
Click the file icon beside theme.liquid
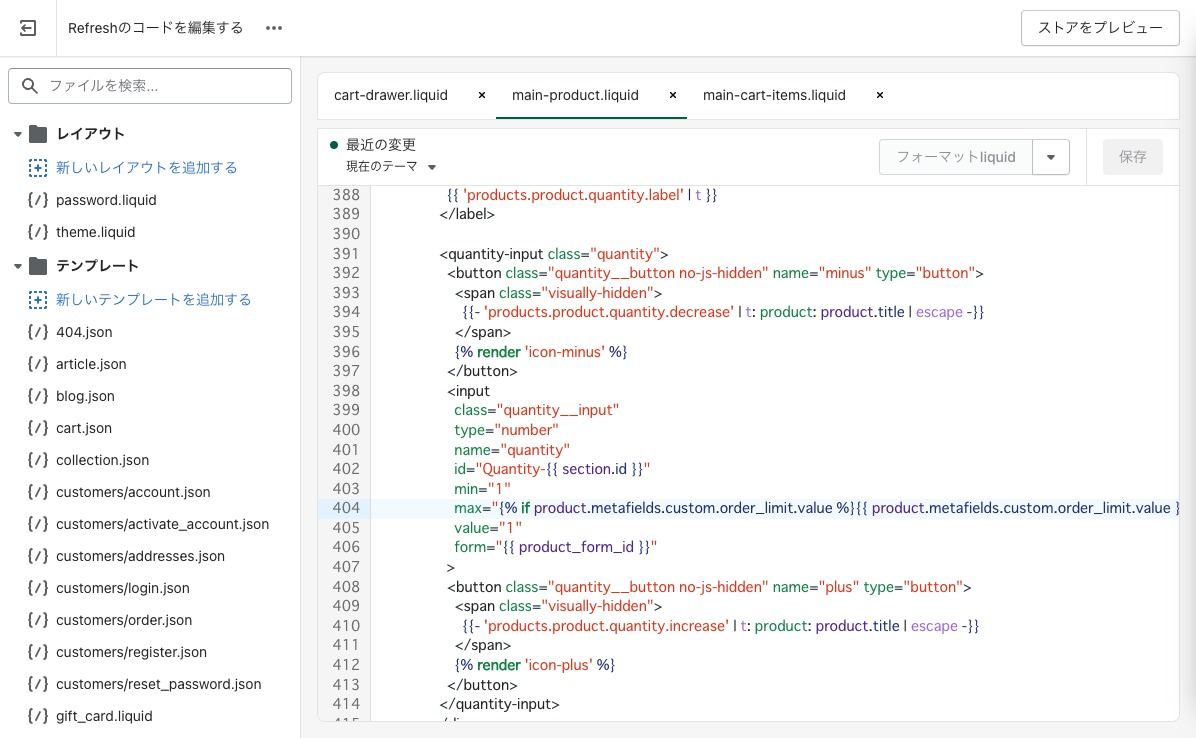[x=38, y=232]
